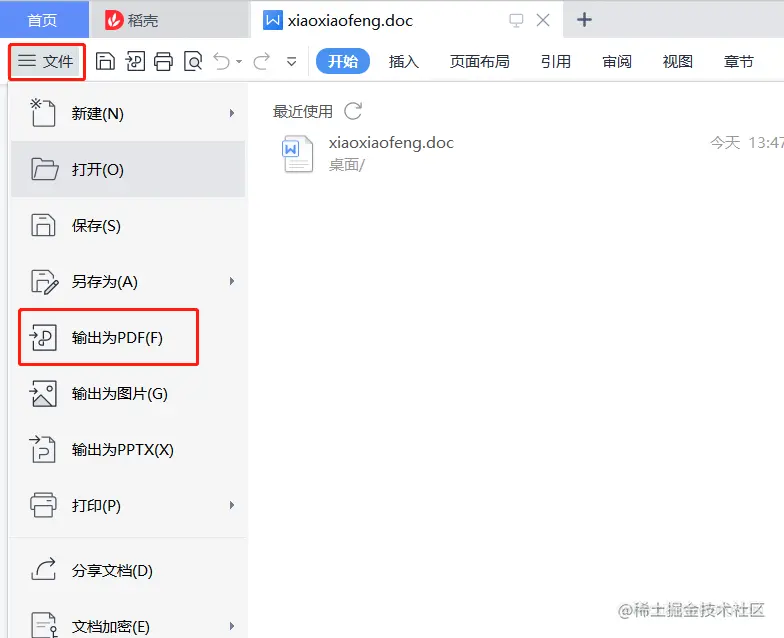The width and height of the screenshot is (784, 638).
Task: Open the 视图 ribbon tab
Action: pos(678,62)
